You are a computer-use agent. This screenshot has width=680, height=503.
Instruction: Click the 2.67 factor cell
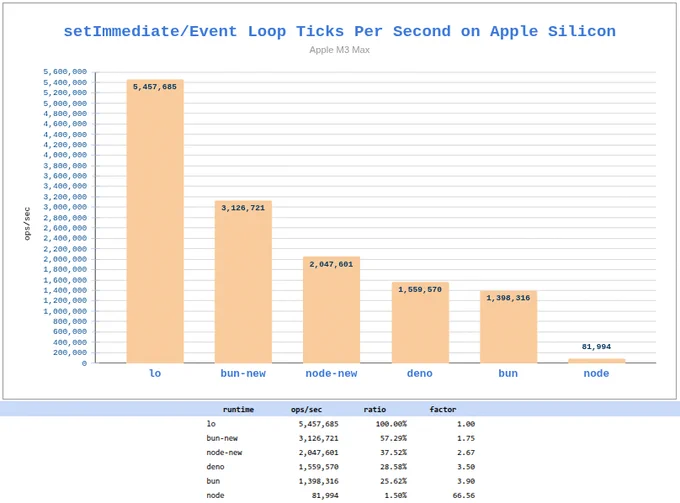click(466, 452)
